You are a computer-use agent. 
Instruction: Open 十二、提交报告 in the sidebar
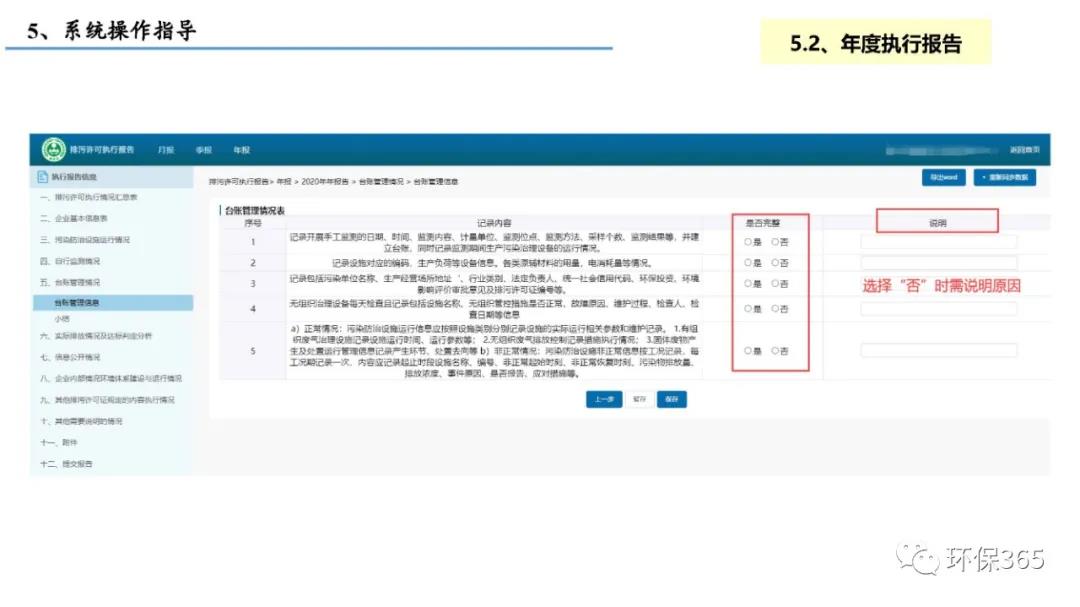click(x=67, y=464)
